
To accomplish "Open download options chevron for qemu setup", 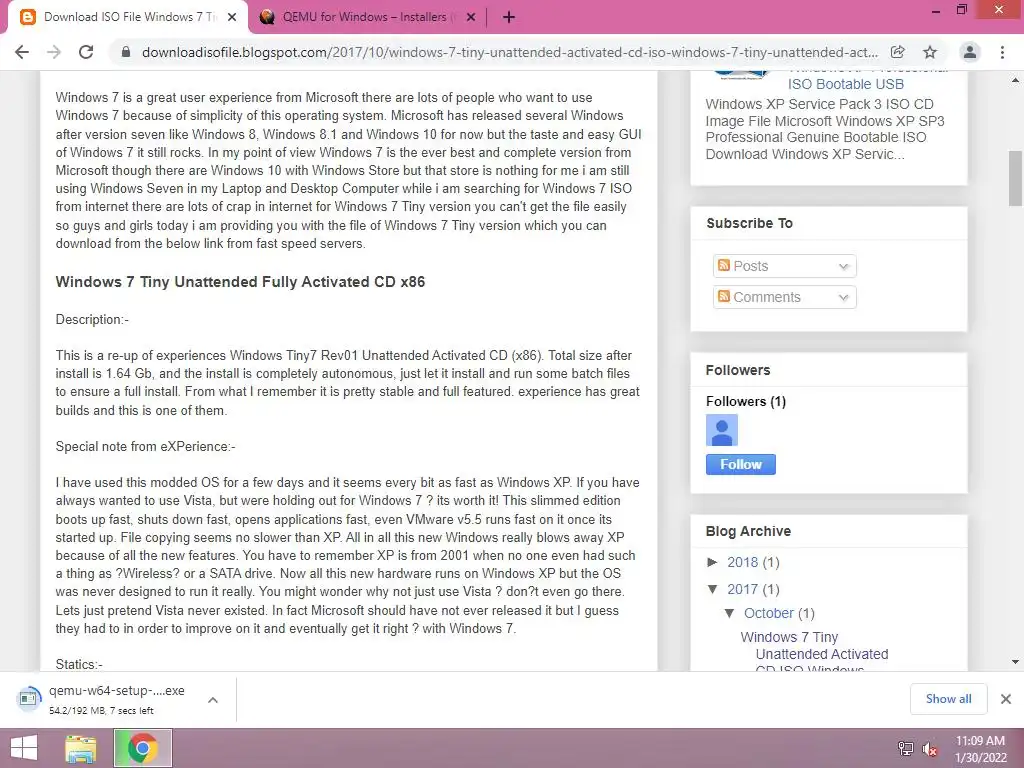I will [x=213, y=699].
